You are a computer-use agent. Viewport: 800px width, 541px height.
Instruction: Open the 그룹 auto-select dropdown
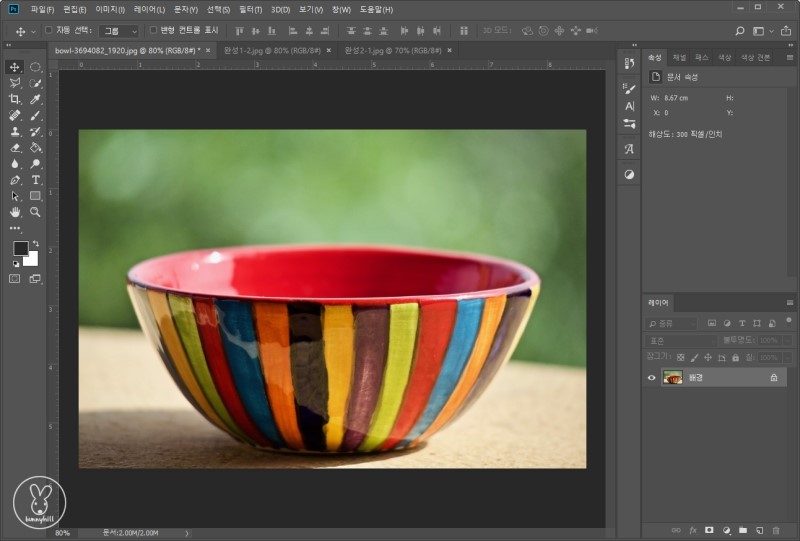click(121, 31)
